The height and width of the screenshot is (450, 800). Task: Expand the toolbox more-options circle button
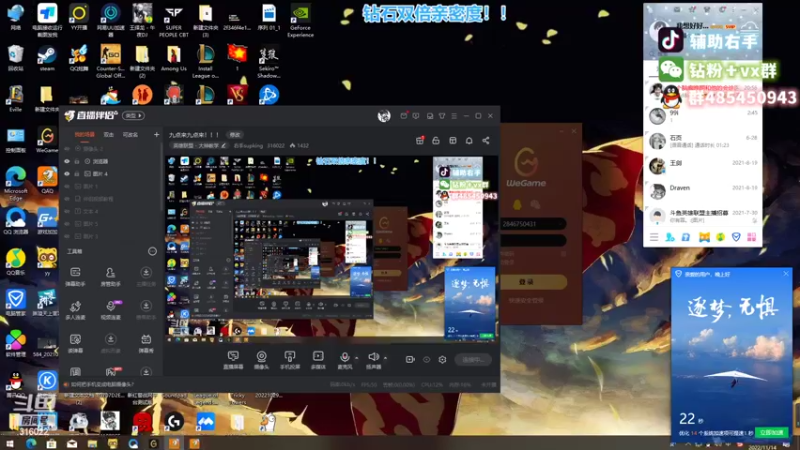click(x=152, y=251)
